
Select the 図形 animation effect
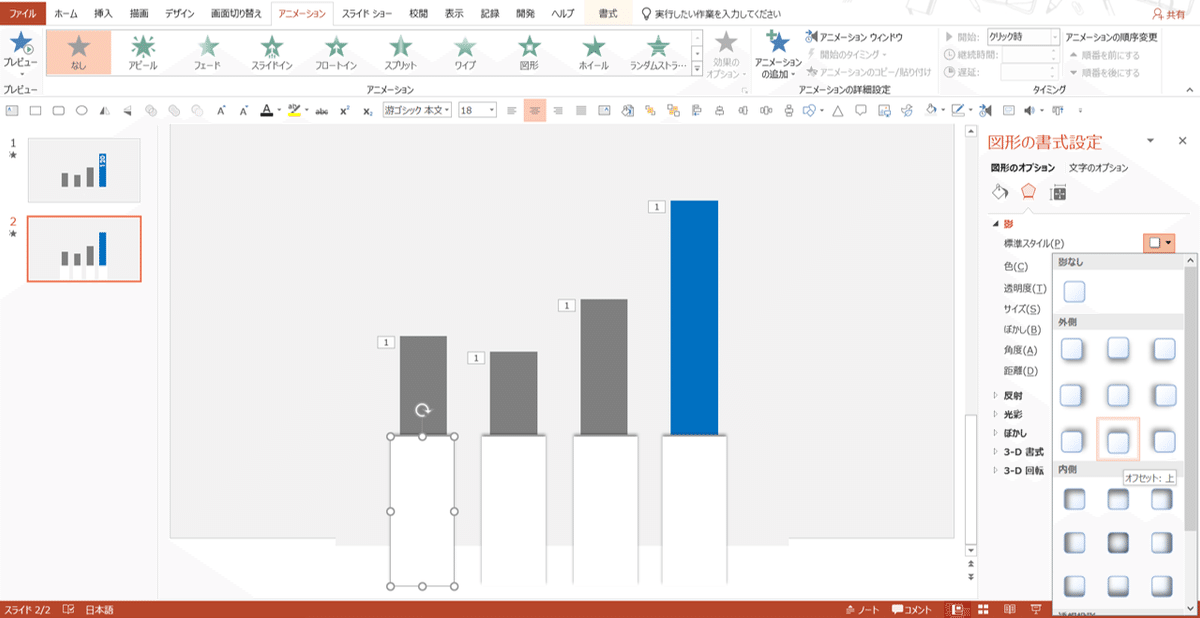[x=529, y=53]
